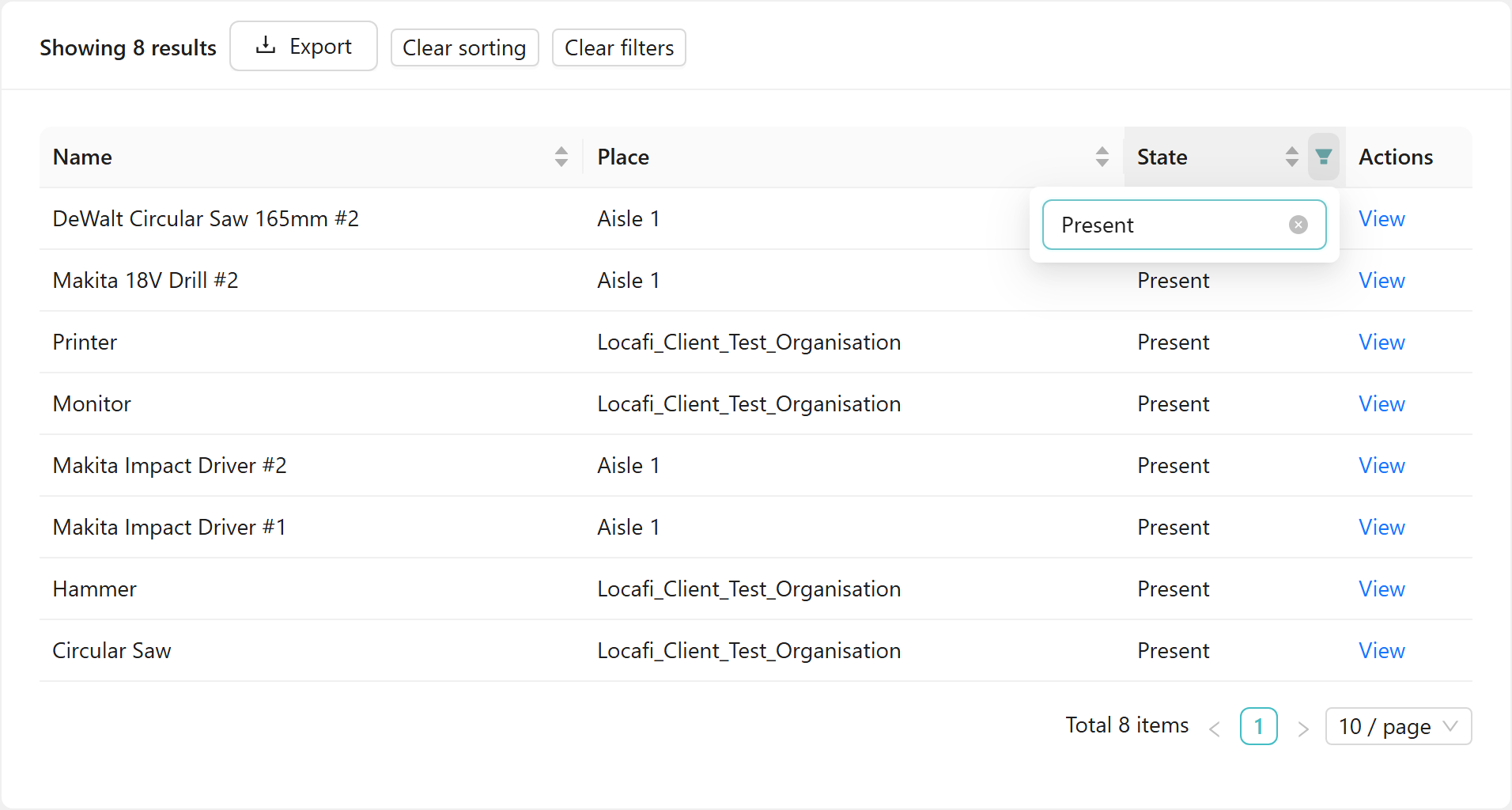Open View link for Hammer
The width and height of the screenshot is (1512, 810).
[x=1382, y=589]
